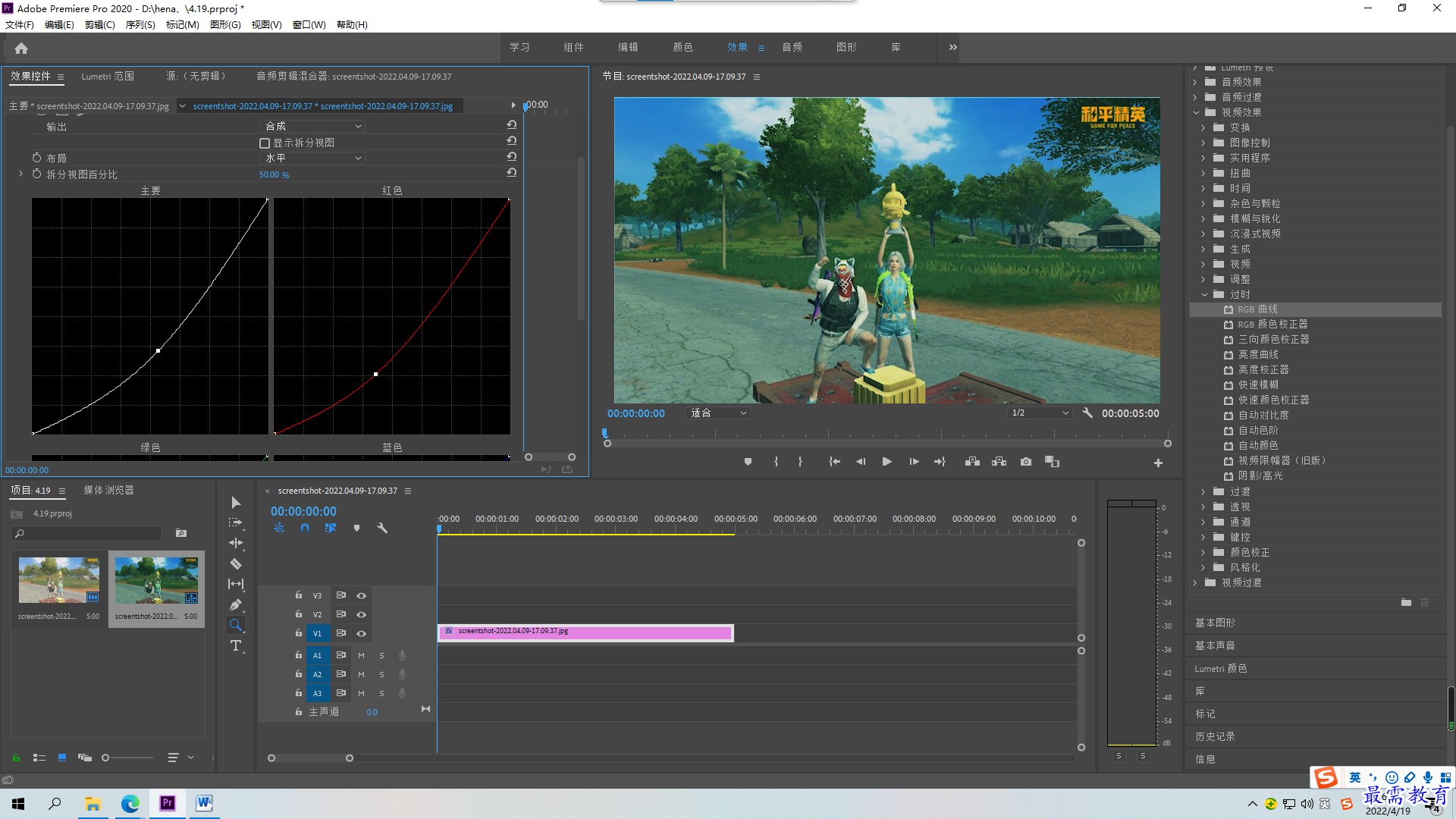Toggle lock on track V3

click(x=299, y=596)
